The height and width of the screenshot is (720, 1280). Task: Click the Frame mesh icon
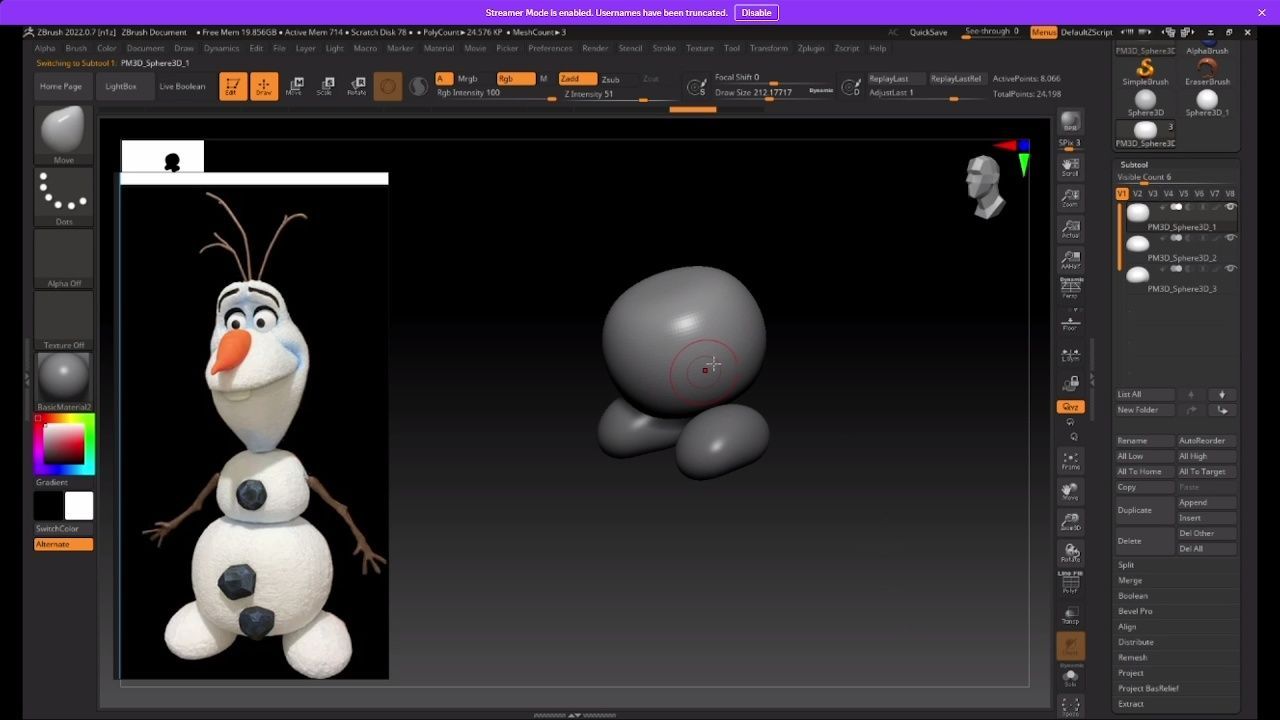tap(1070, 461)
